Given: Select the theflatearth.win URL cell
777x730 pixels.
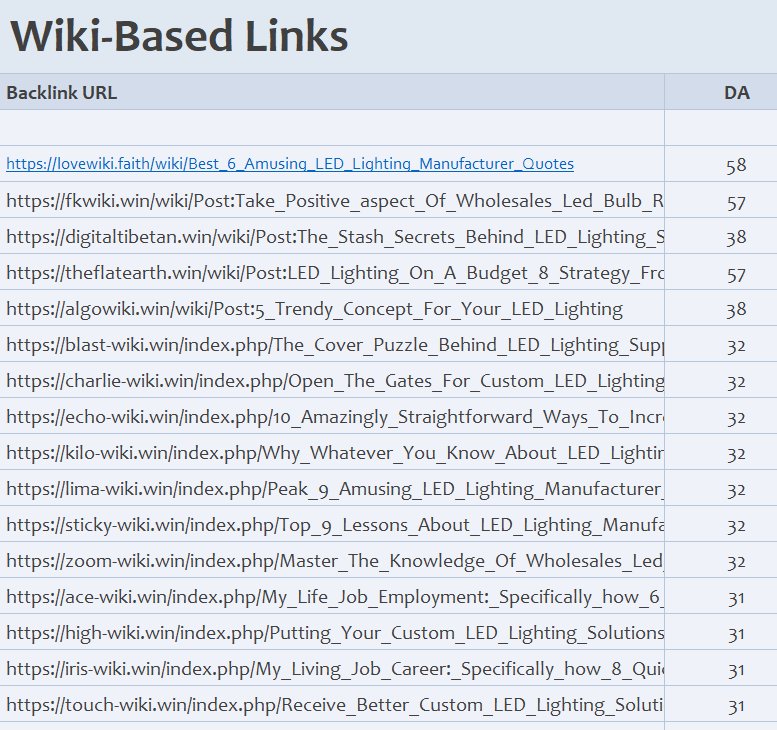Looking at the screenshot, I should [x=334, y=273].
